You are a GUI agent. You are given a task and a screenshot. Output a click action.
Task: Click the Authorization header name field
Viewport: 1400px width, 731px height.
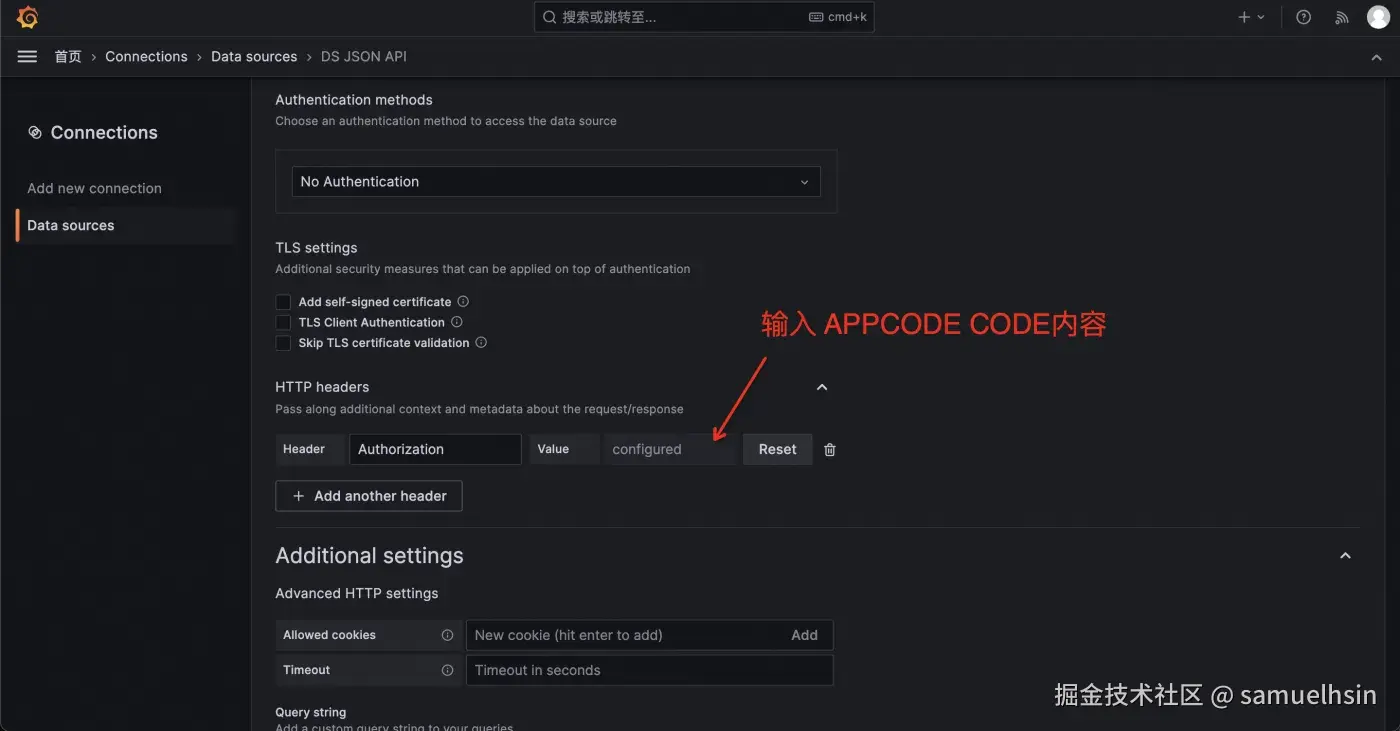[435, 449]
